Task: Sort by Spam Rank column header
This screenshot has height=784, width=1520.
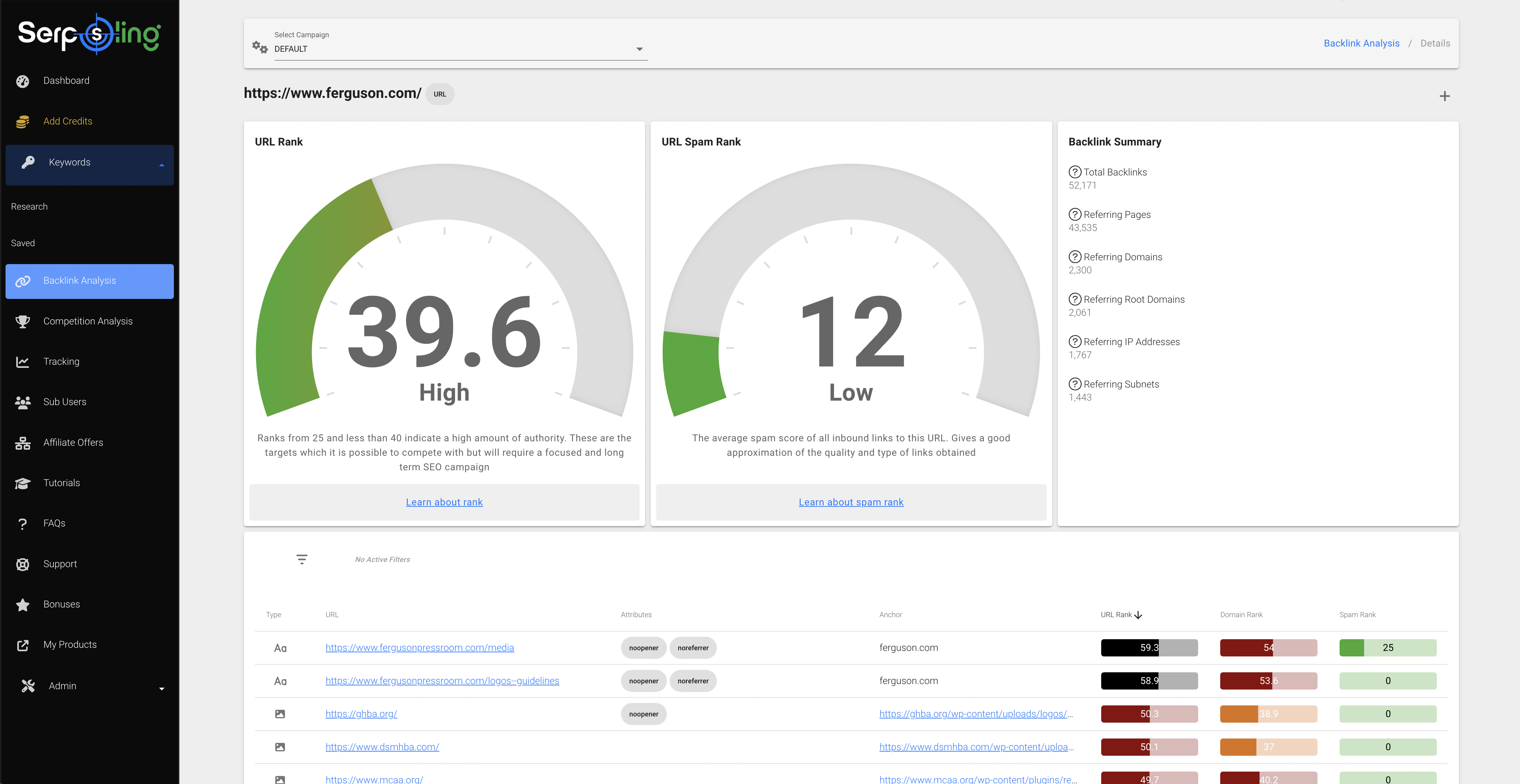Action: [x=1357, y=615]
